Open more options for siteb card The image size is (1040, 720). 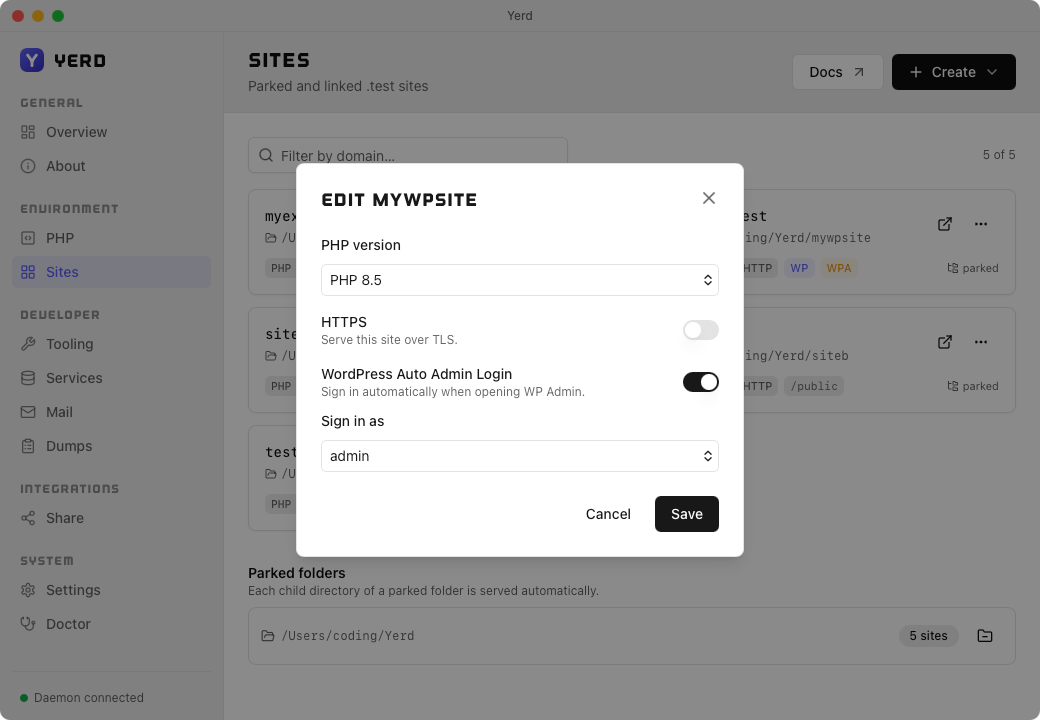(x=980, y=342)
